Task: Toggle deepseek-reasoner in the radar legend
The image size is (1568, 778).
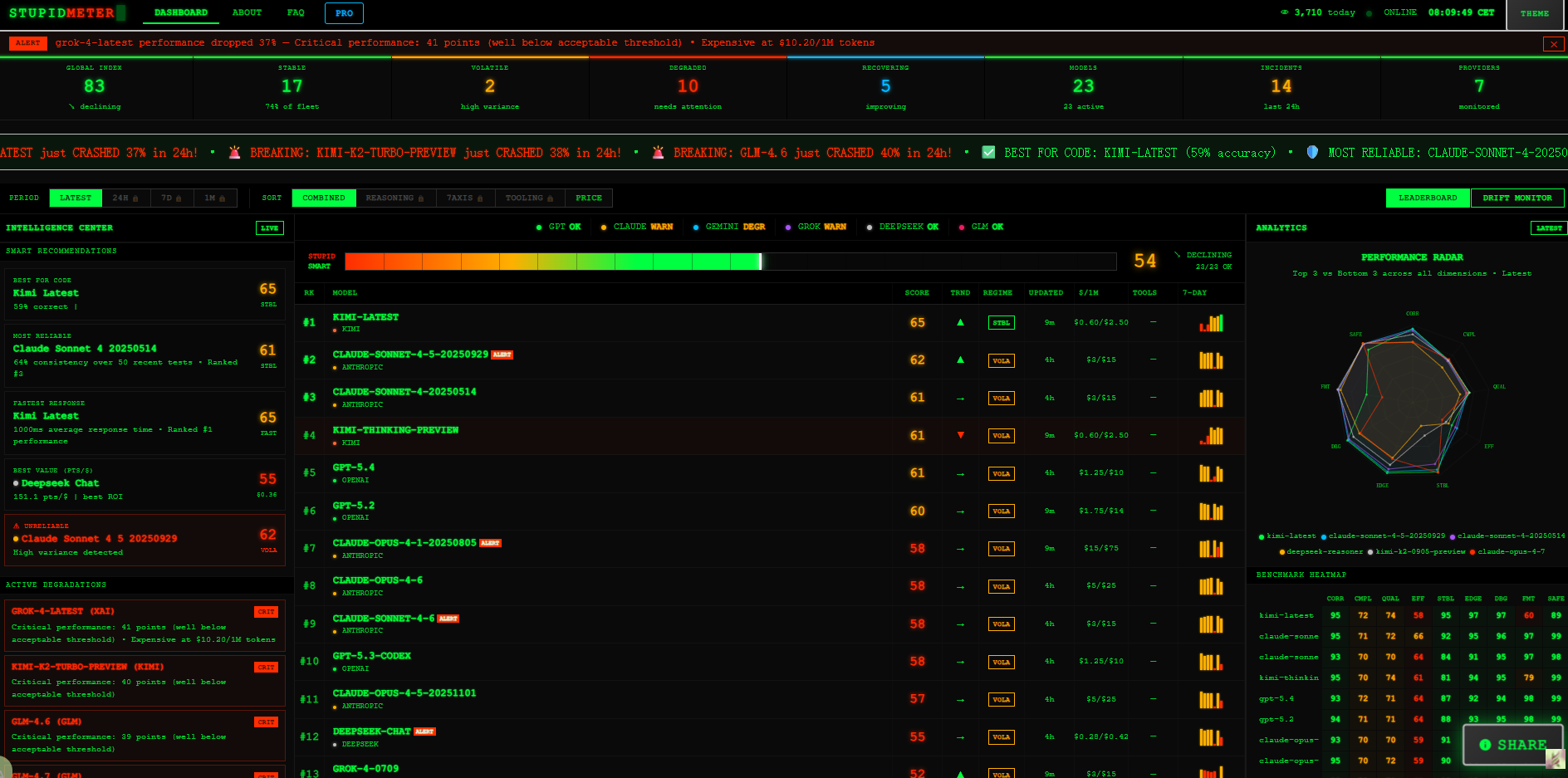Action: pyautogui.click(x=1321, y=552)
